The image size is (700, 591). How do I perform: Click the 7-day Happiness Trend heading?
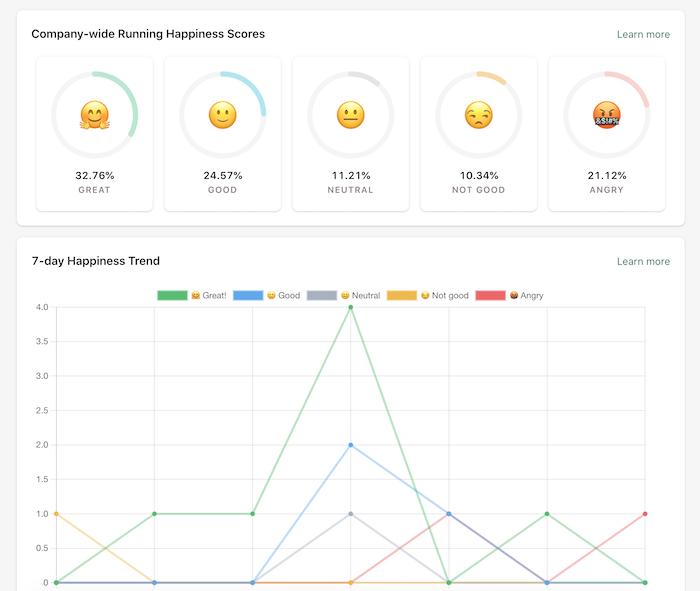click(96, 261)
